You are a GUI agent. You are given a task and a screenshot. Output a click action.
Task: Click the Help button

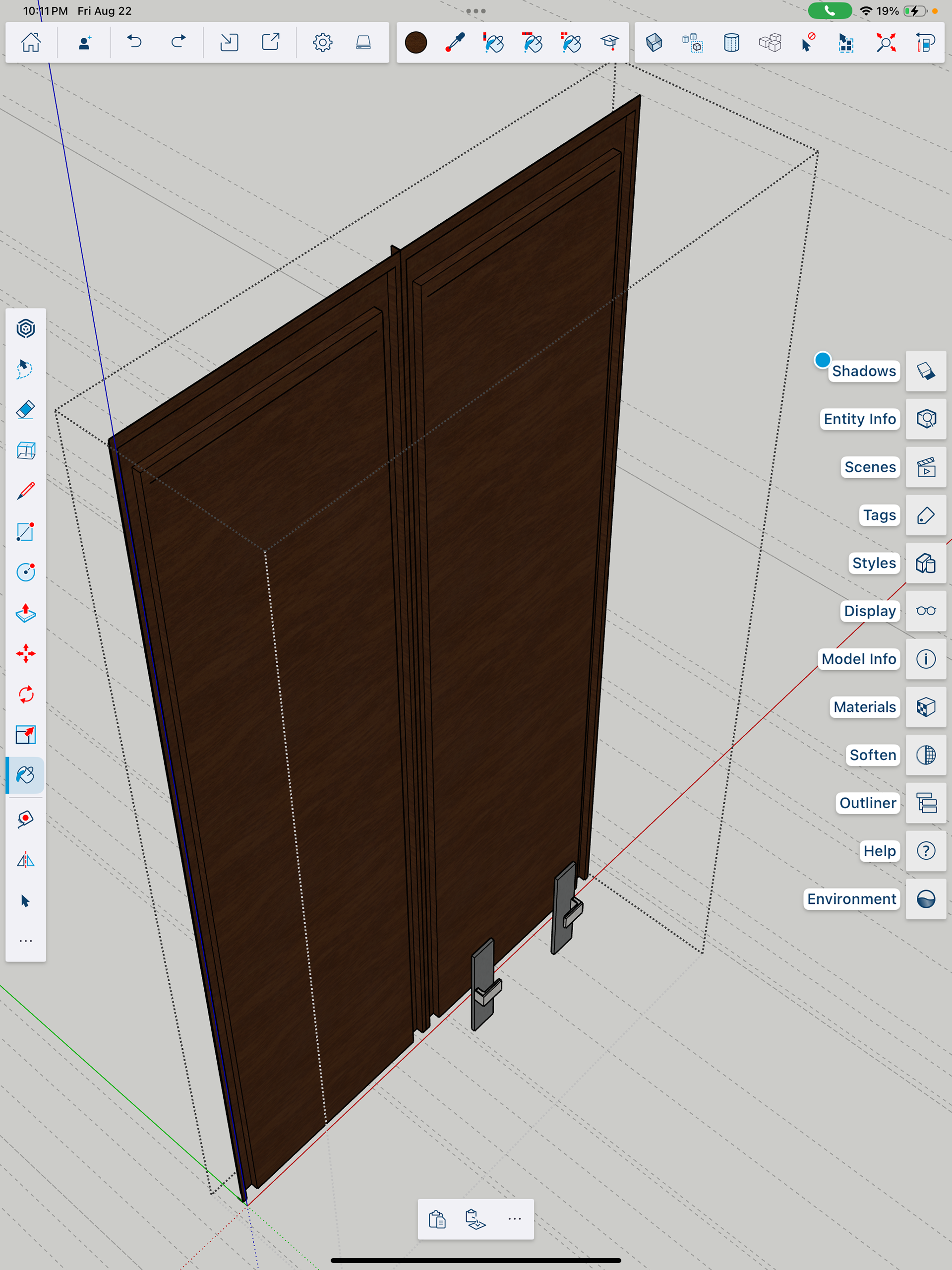(x=926, y=851)
